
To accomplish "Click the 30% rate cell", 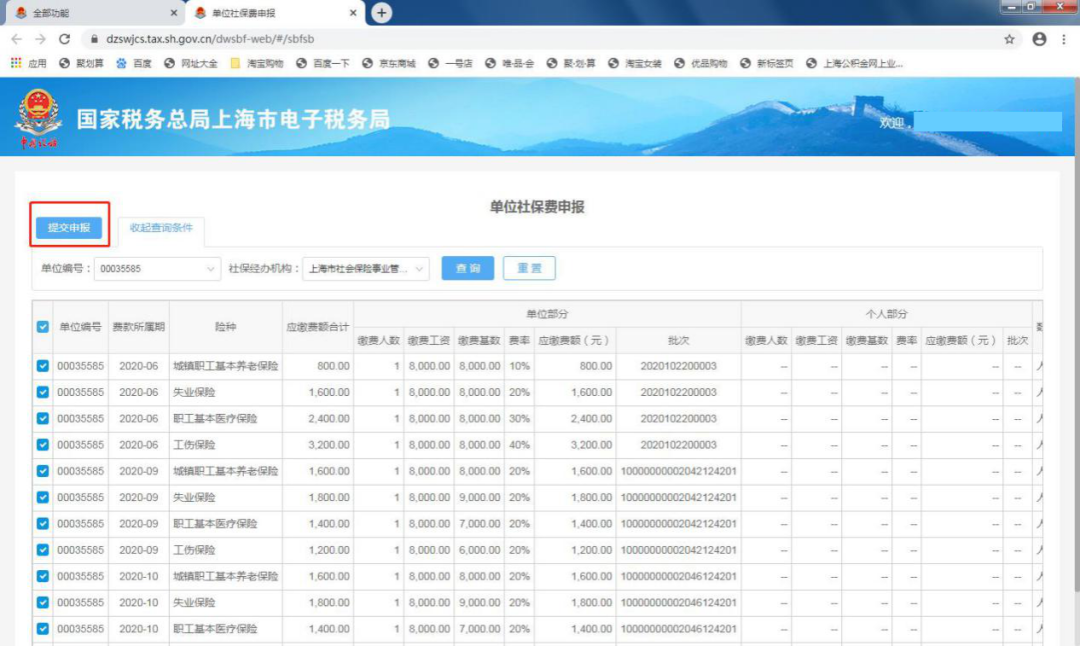I will (x=519, y=419).
